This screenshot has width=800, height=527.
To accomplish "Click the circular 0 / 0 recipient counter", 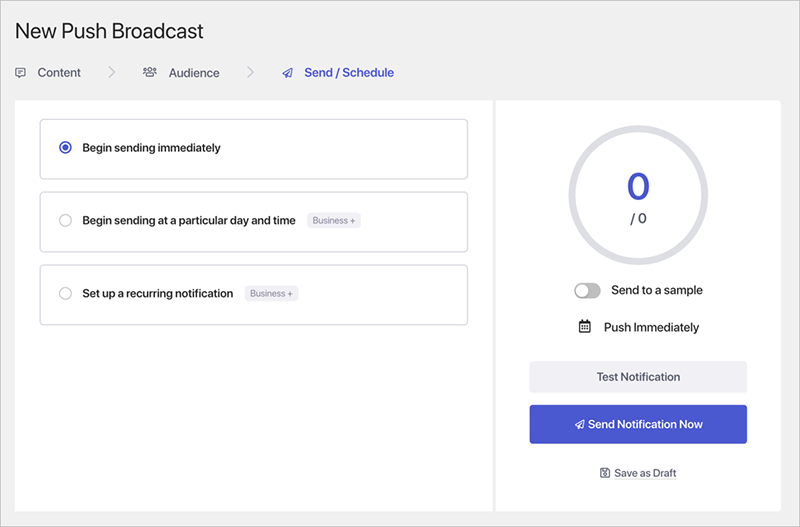I will [x=638, y=195].
